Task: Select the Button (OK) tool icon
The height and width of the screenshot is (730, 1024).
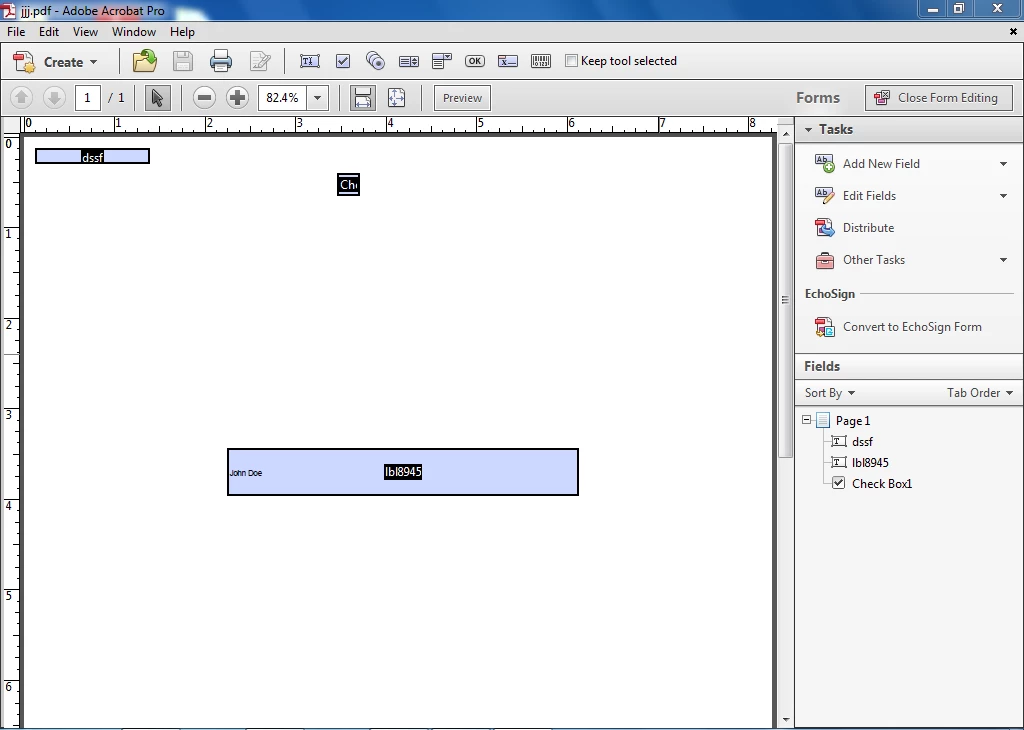Action: tap(475, 61)
